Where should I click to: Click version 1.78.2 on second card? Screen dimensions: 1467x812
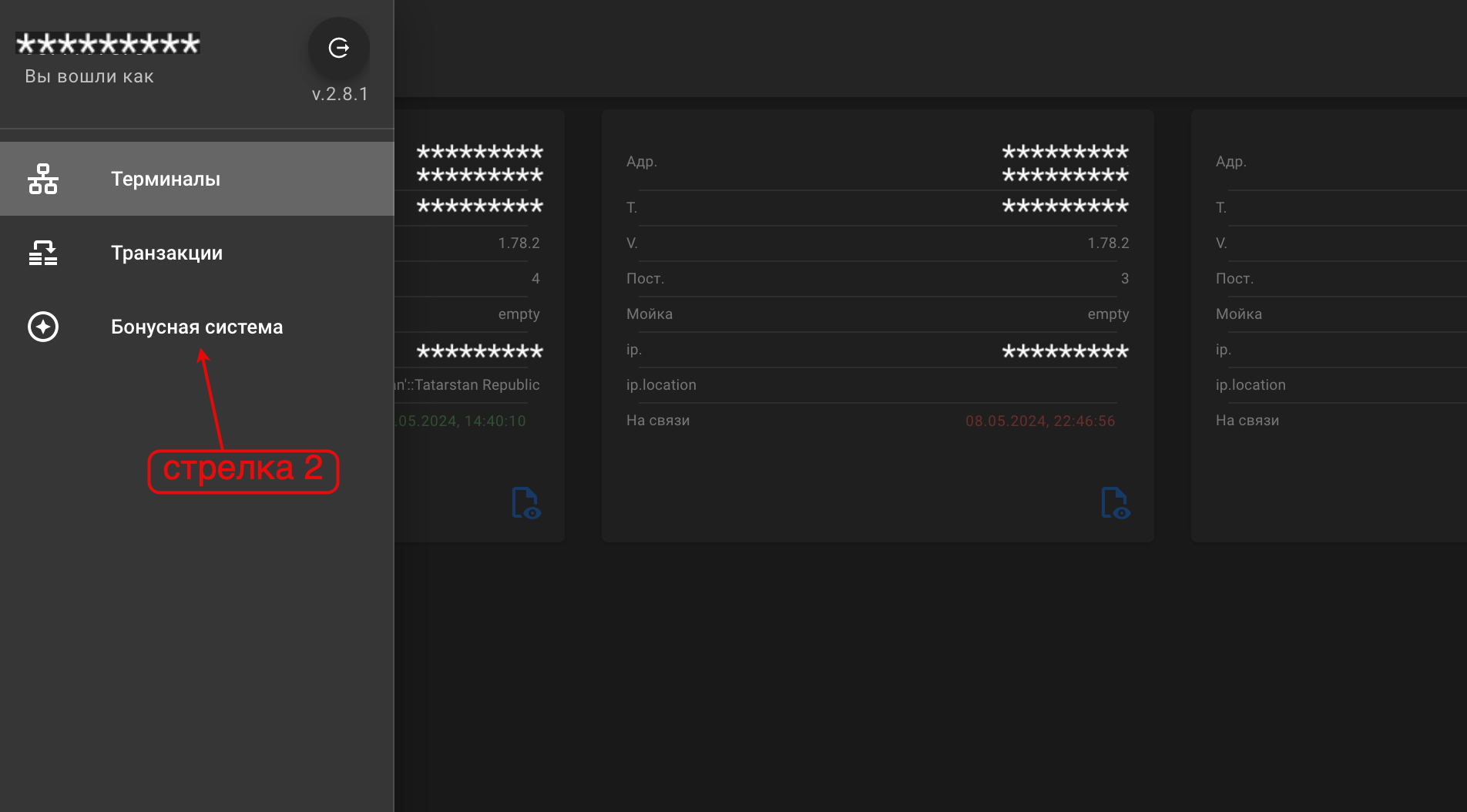click(x=1108, y=243)
